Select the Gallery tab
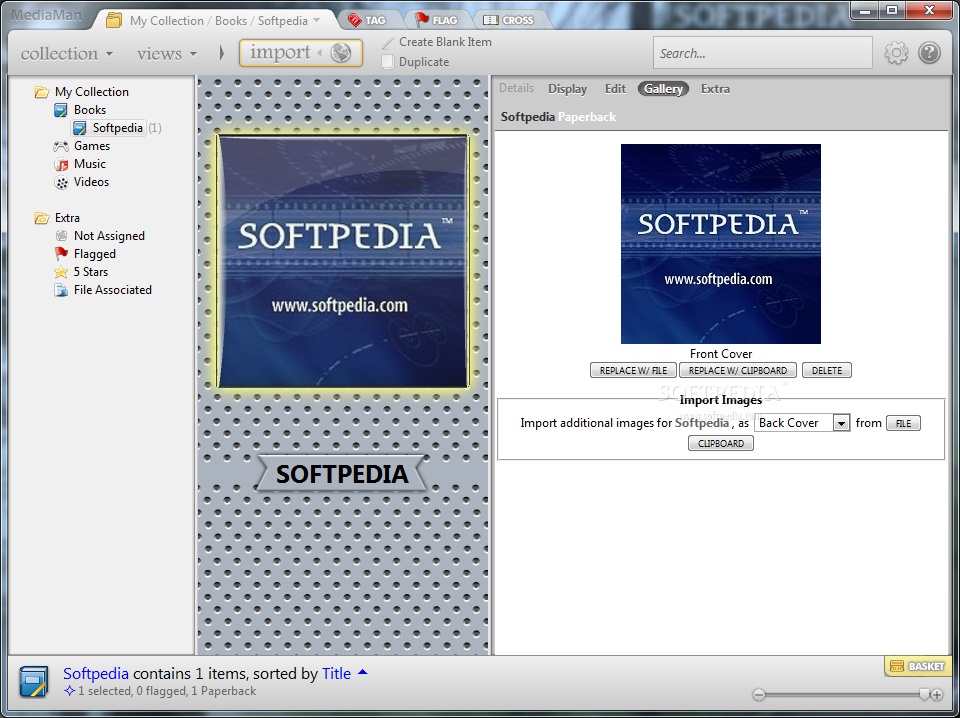 pos(663,89)
